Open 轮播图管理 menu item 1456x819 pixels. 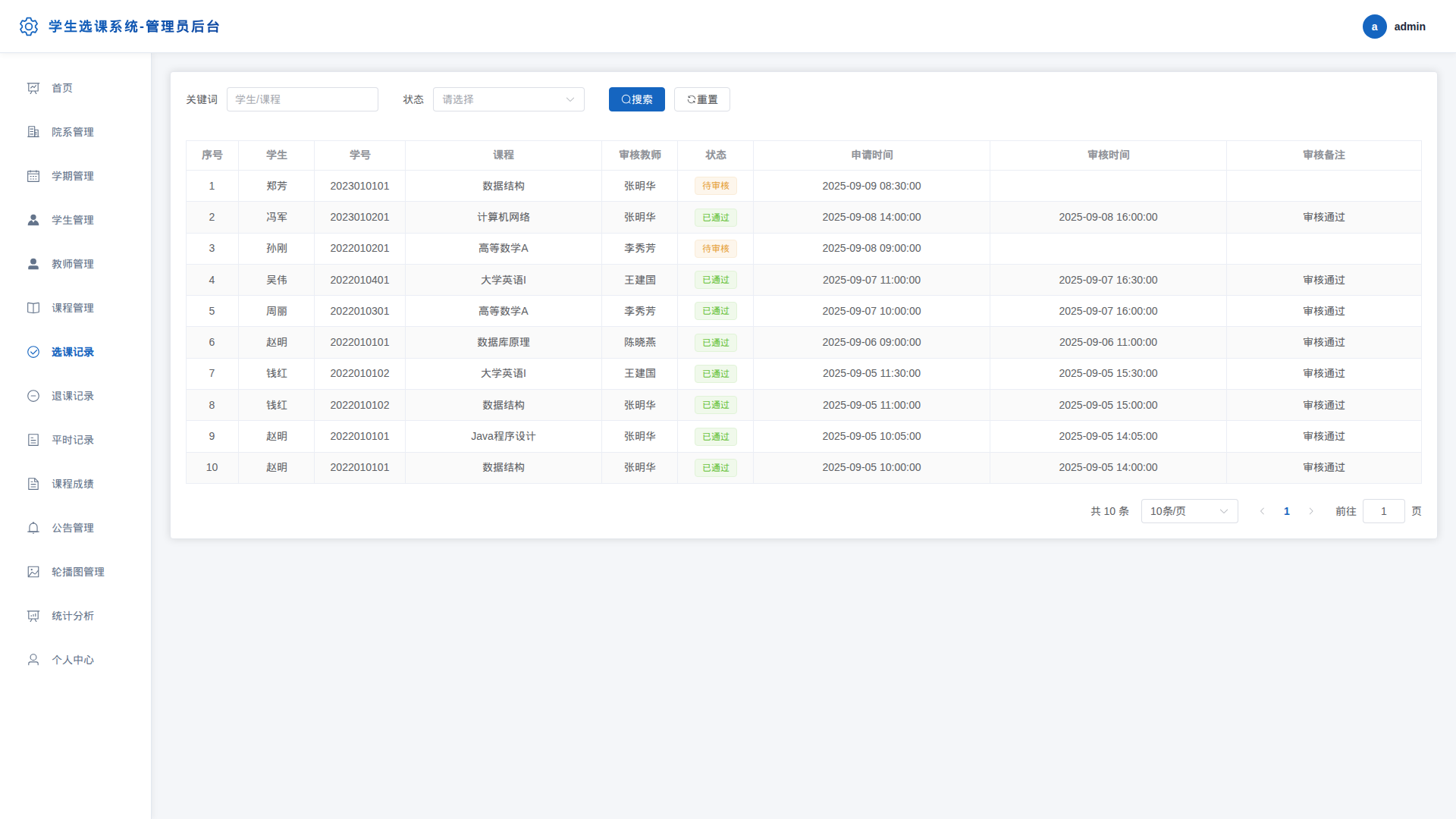point(76,572)
